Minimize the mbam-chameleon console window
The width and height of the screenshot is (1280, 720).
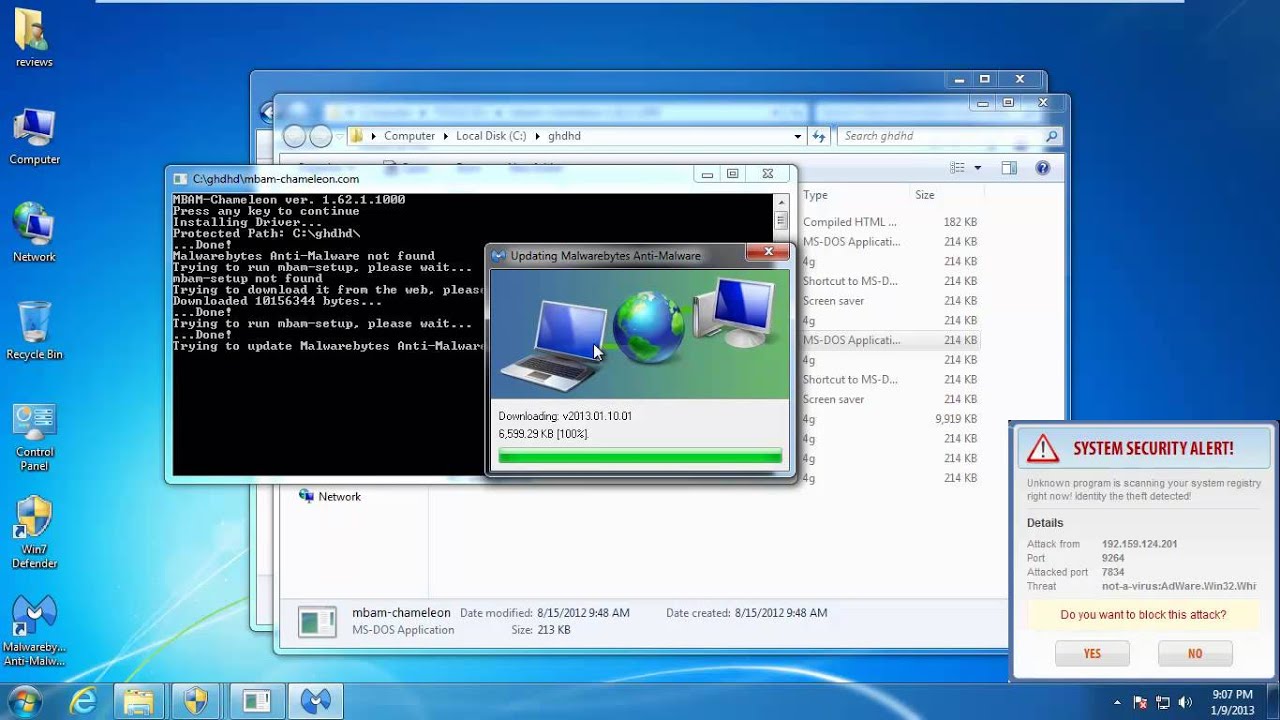[x=707, y=174]
